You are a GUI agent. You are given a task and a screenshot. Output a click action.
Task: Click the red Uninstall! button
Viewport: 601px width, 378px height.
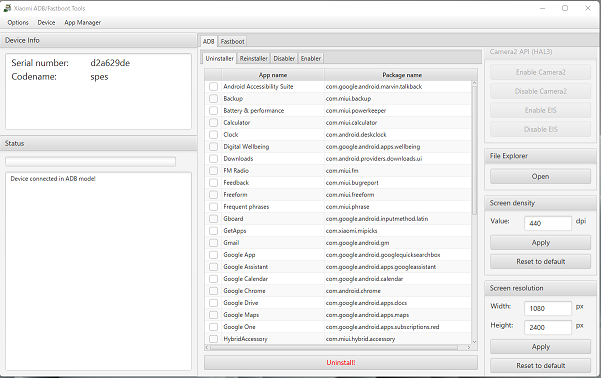point(341,363)
